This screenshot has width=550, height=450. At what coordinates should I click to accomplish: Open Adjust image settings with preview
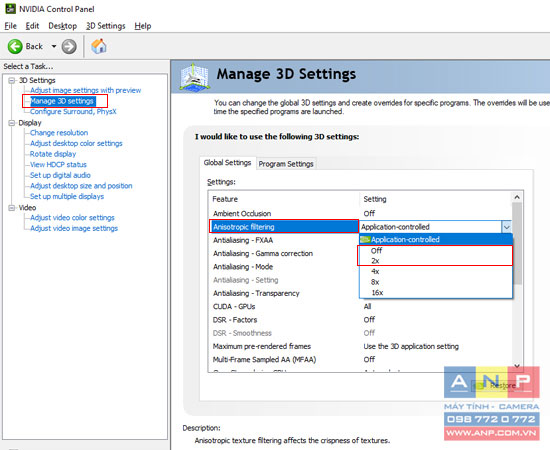pyautogui.click(x=86, y=90)
